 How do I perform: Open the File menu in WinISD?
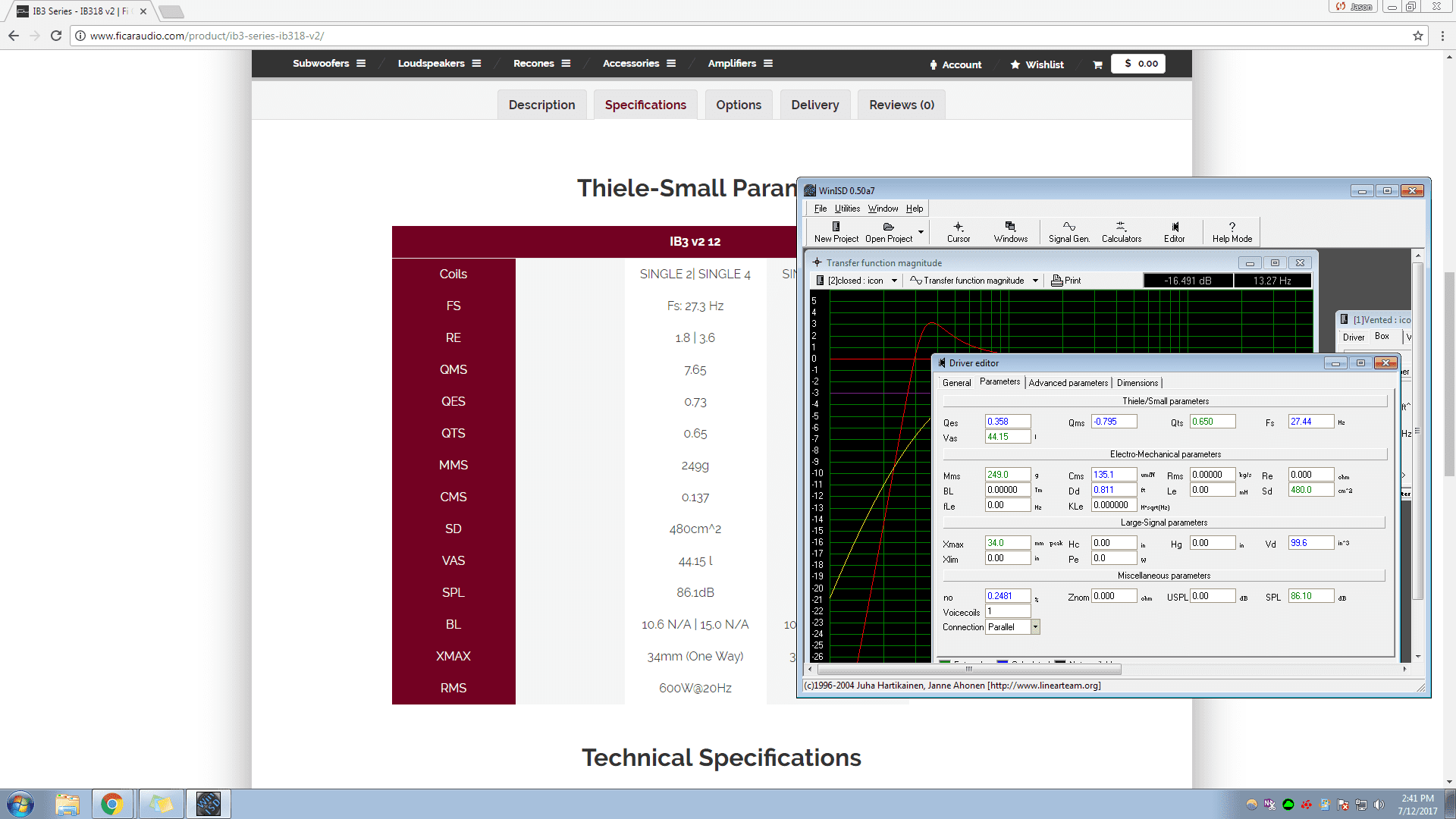[x=821, y=209]
